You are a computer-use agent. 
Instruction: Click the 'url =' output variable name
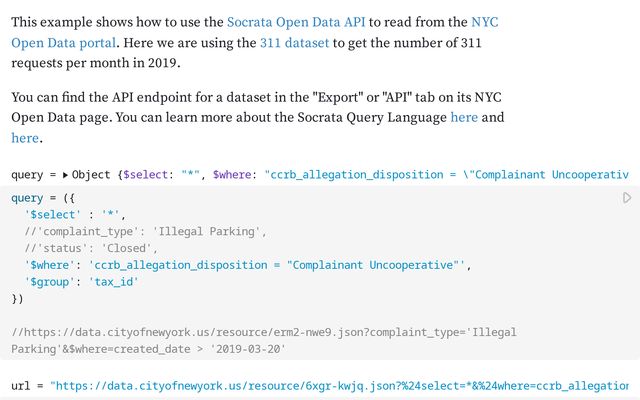click(22, 385)
